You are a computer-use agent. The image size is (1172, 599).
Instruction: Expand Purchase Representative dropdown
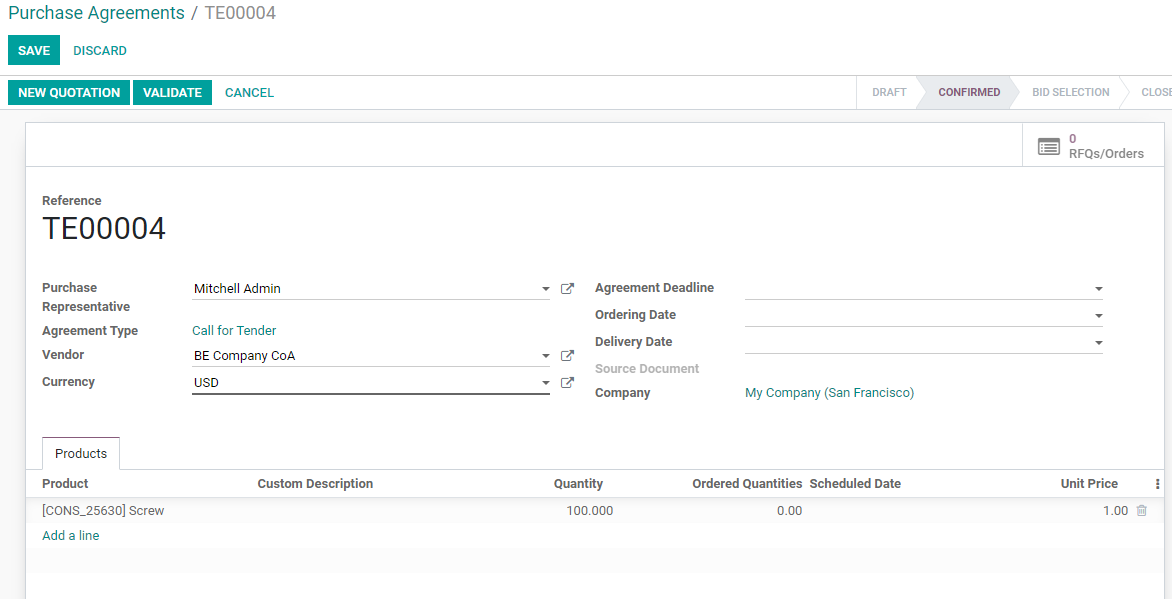pyautogui.click(x=545, y=289)
